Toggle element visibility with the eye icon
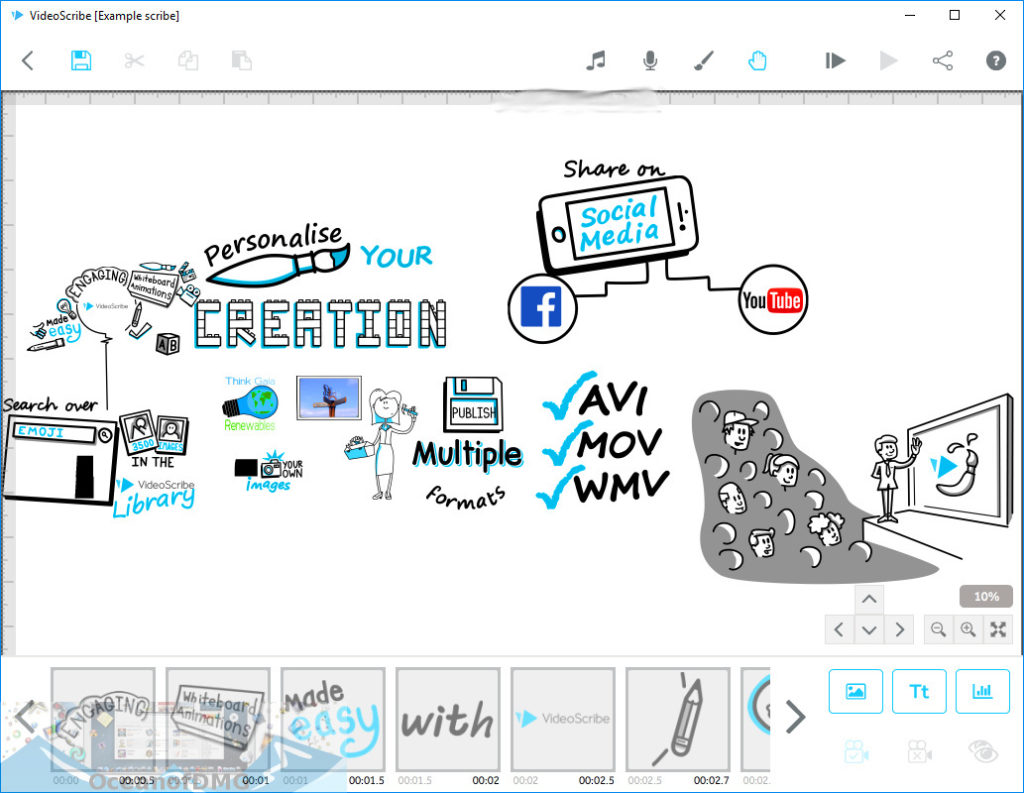Image resolution: width=1024 pixels, height=793 pixels. (x=983, y=752)
